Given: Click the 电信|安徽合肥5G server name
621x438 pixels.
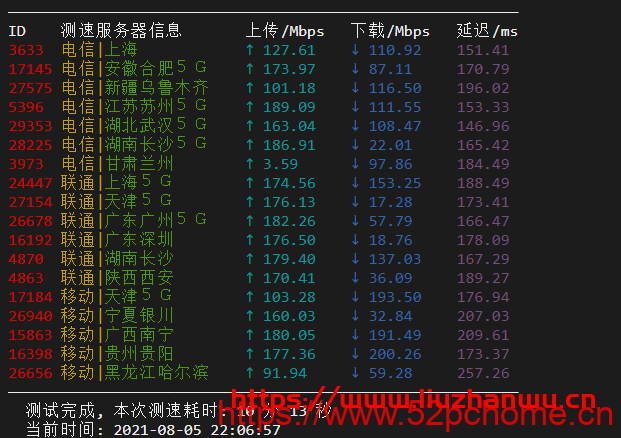Looking at the screenshot, I should [x=134, y=69].
